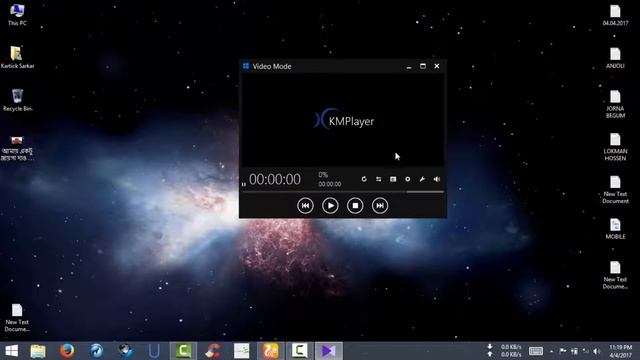Viewport: 640px width, 360px height.
Task: Click the repeat/loop circular arrow icon
Action: [x=364, y=179]
